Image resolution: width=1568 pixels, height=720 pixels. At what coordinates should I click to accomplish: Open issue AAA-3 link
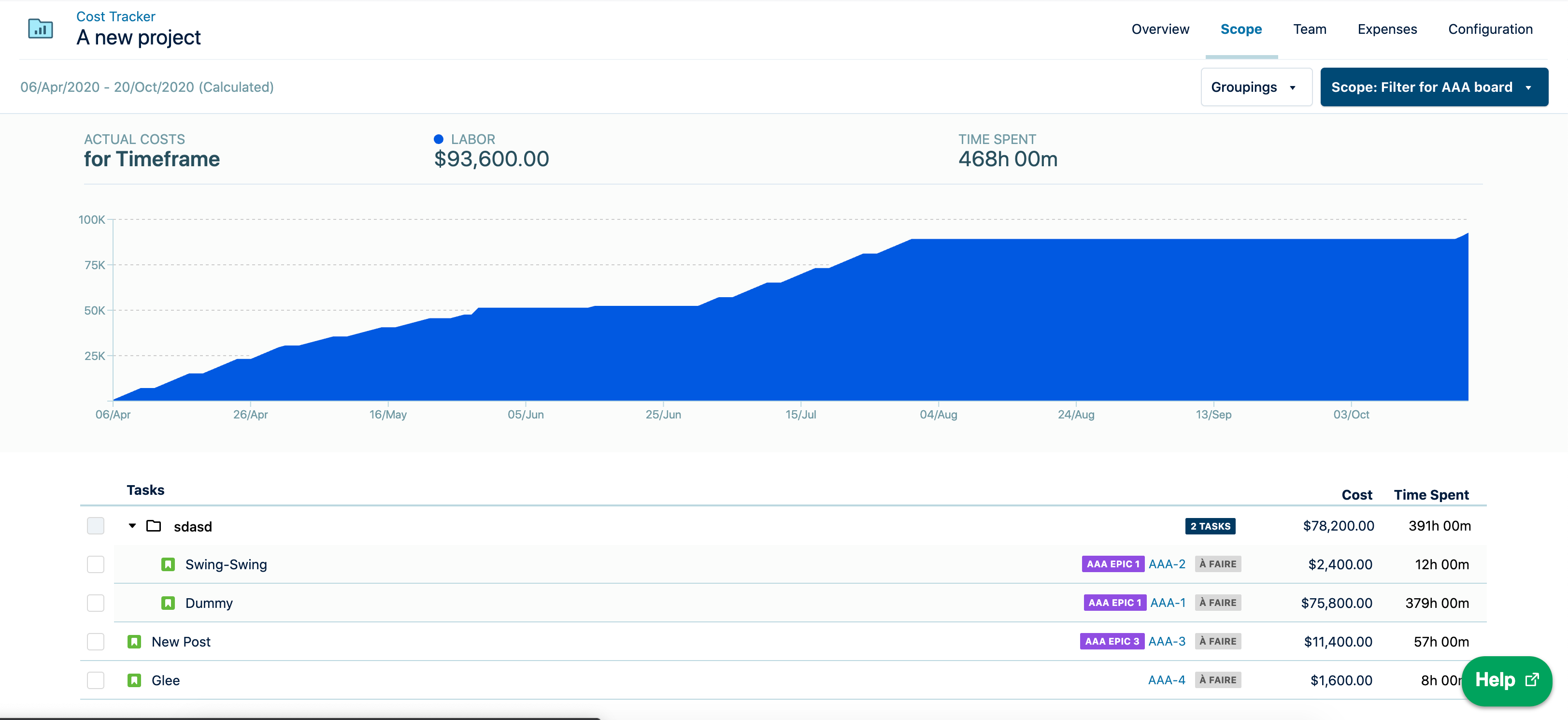pyautogui.click(x=1167, y=641)
